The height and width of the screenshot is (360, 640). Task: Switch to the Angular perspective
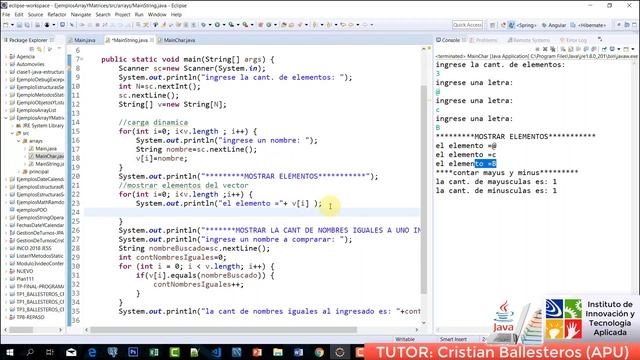(x=554, y=25)
